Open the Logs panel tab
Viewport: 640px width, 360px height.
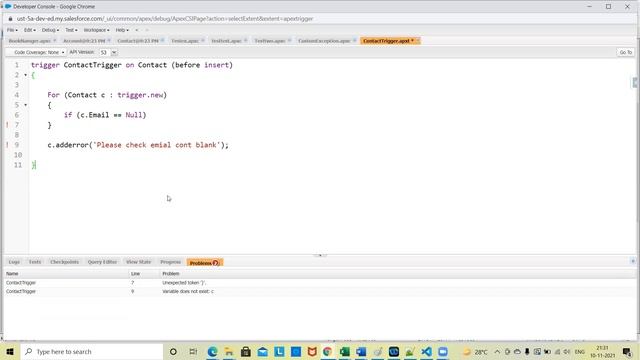[x=14, y=262]
